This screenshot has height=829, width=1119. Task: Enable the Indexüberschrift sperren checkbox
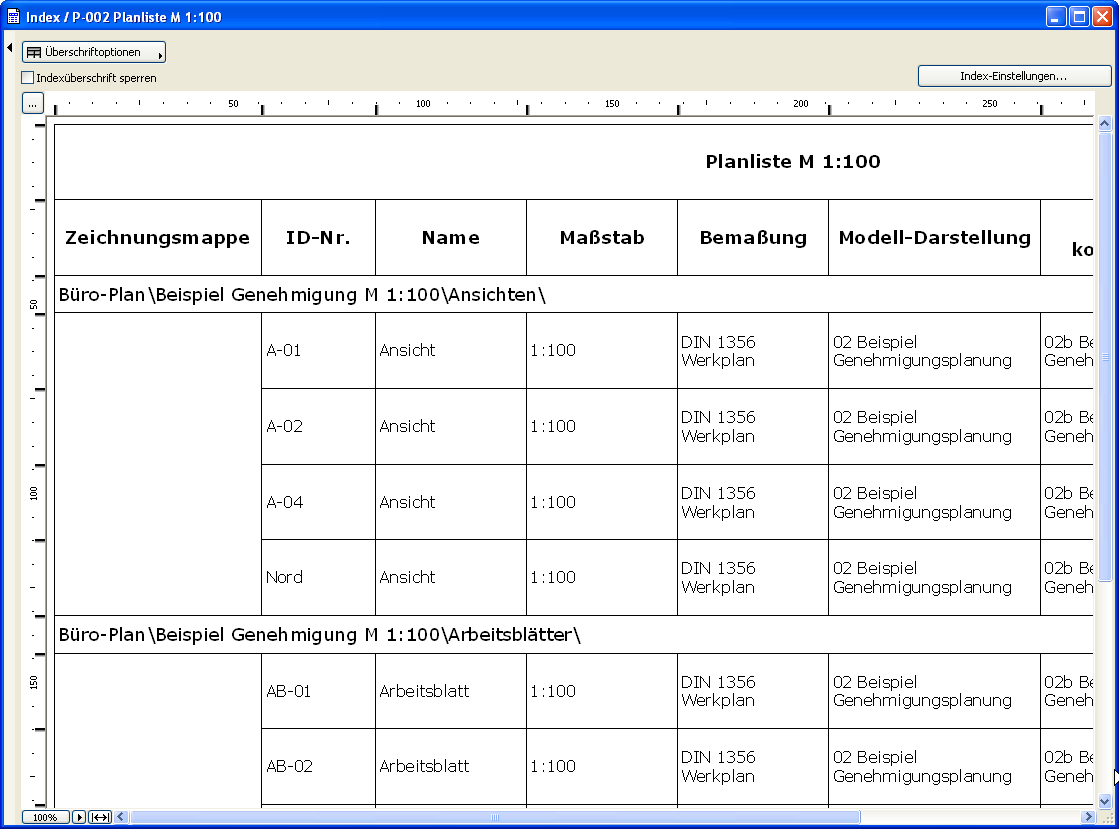28,78
